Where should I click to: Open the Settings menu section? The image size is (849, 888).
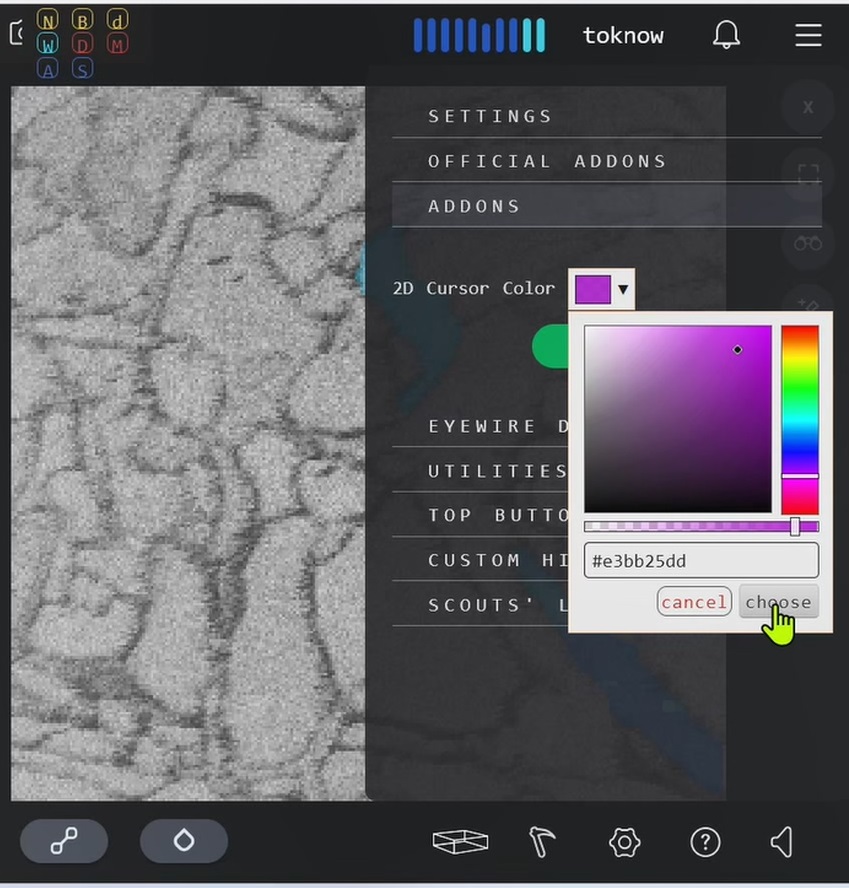[490, 116]
